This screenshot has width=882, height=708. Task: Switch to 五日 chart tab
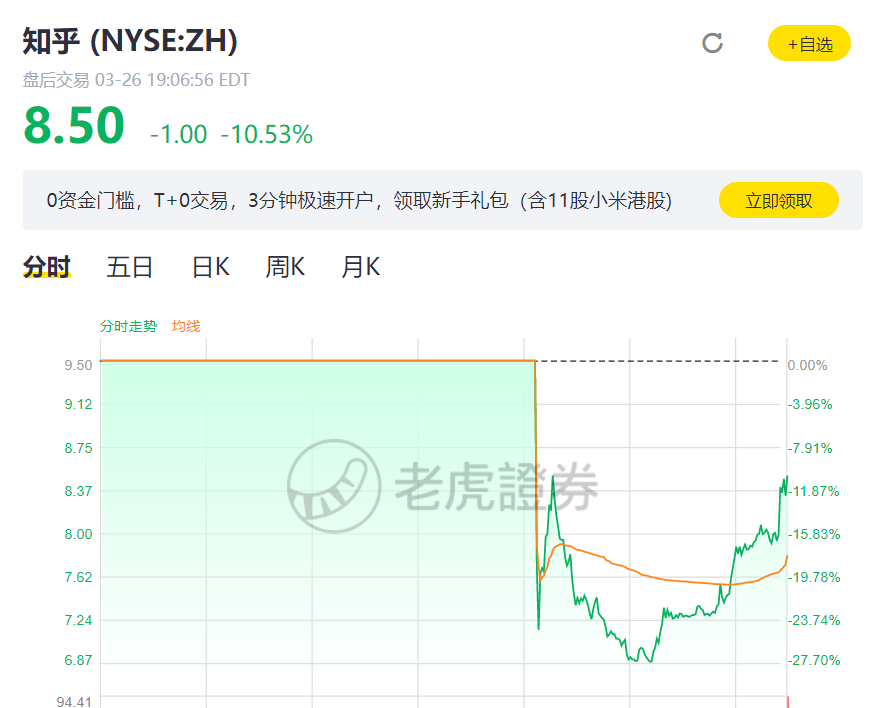(130, 267)
